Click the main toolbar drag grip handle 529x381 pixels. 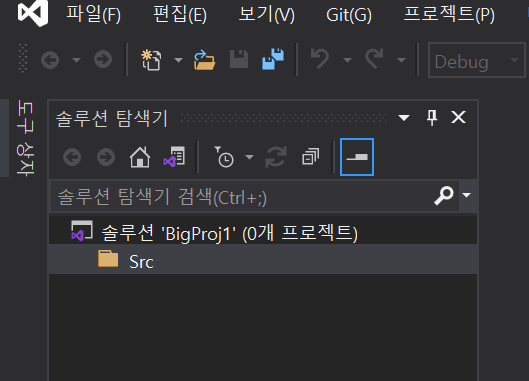point(23,58)
